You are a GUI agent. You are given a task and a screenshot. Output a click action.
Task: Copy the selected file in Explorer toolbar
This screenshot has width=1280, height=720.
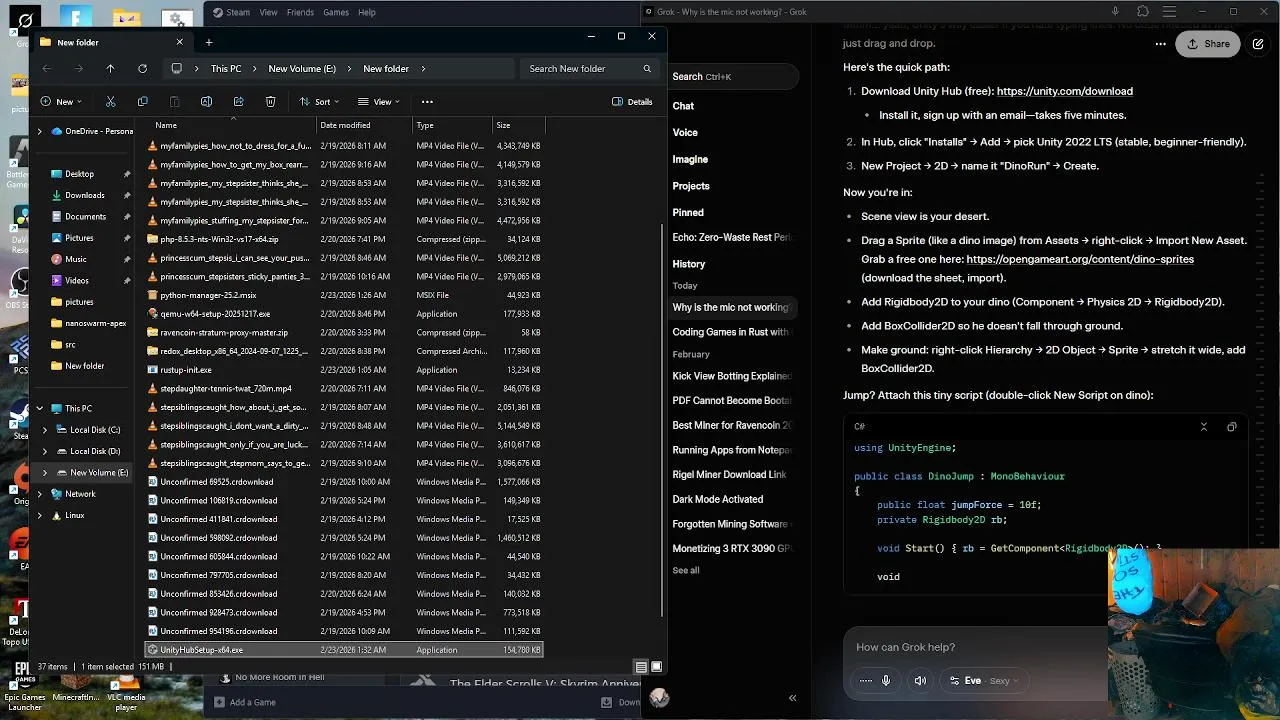[x=142, y=101]
